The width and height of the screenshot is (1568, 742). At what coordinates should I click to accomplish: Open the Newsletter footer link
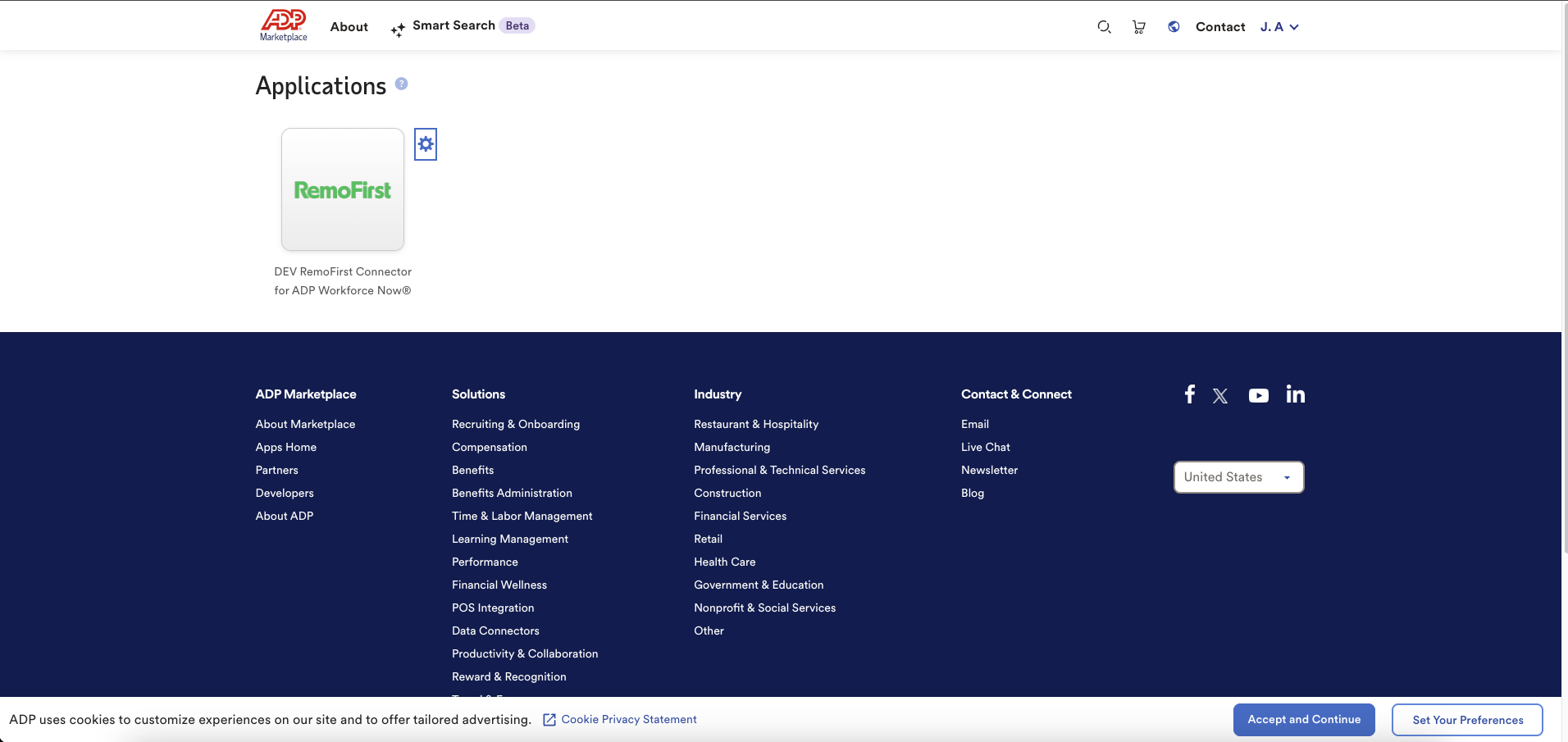(990, 470)
